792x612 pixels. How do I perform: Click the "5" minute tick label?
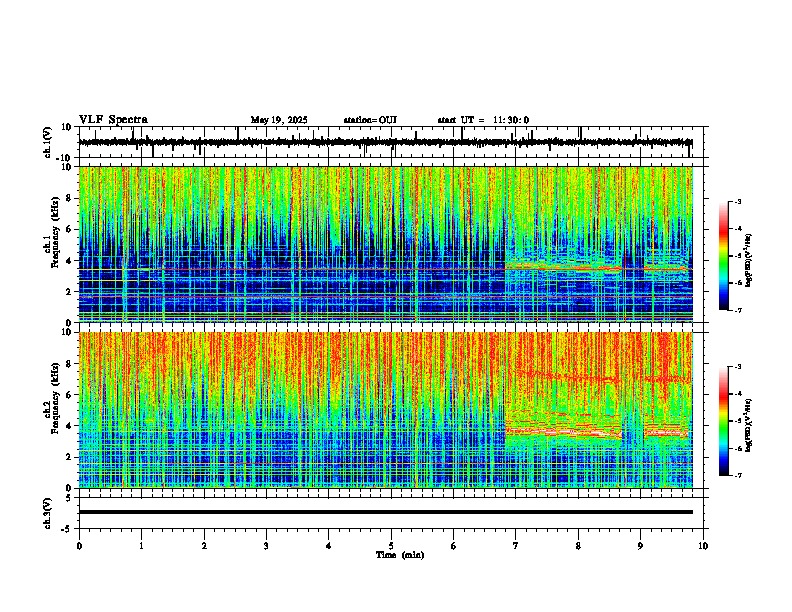click(x=391, y=546)
